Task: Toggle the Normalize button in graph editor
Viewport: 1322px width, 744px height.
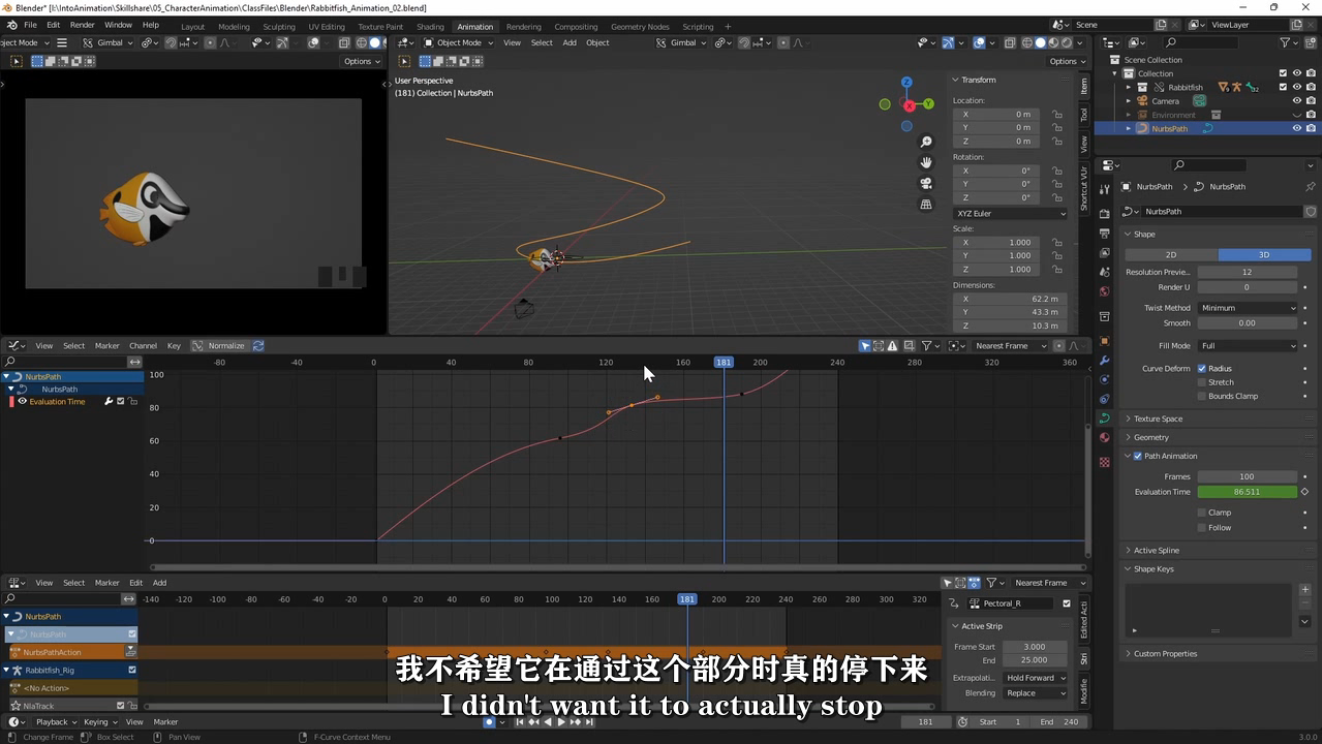Action: [219, 346]
